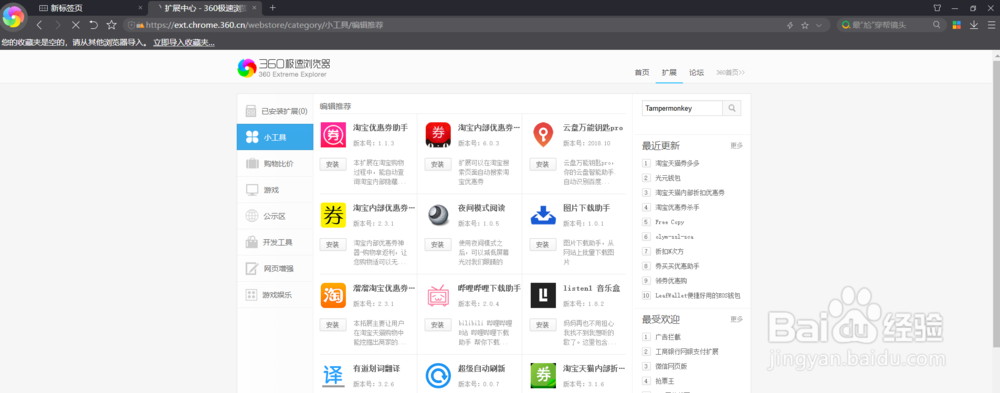Select 网页增强 category in sidebar
Viewport: 1000px width, 393px height.
pos(275,268)
